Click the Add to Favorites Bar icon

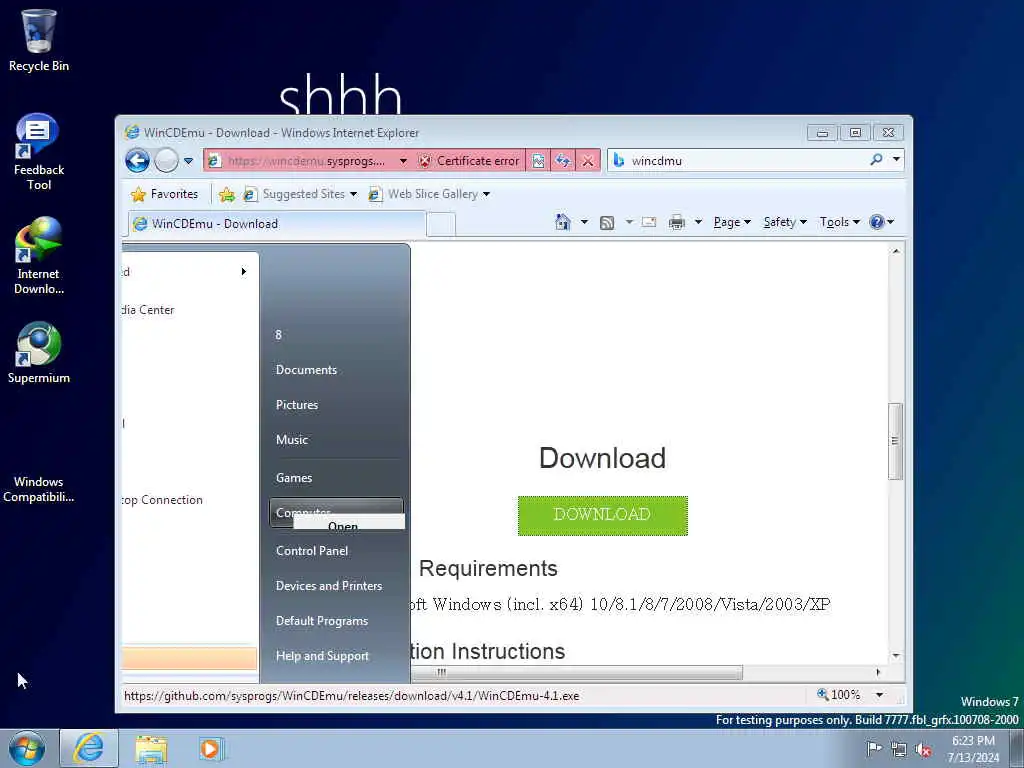coord(227,194)
